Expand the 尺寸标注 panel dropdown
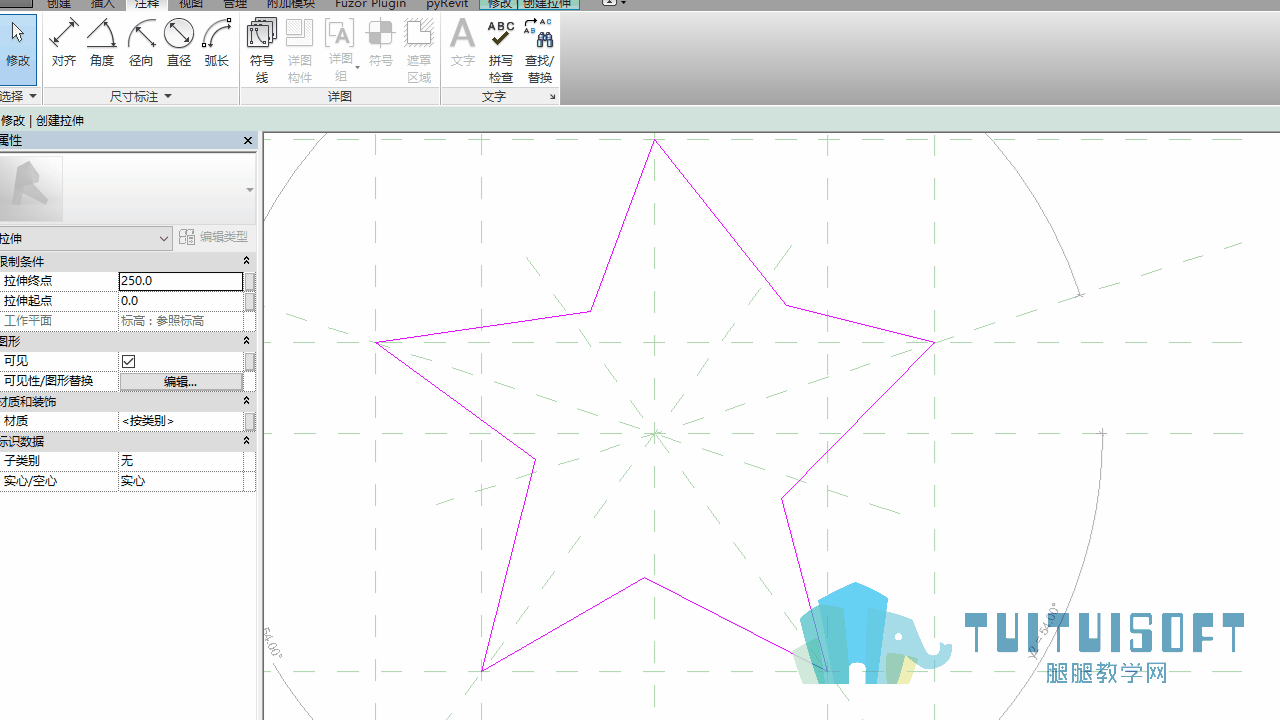Image resolution: width=1280 pixels, height=720 pixels. (167, 96)
